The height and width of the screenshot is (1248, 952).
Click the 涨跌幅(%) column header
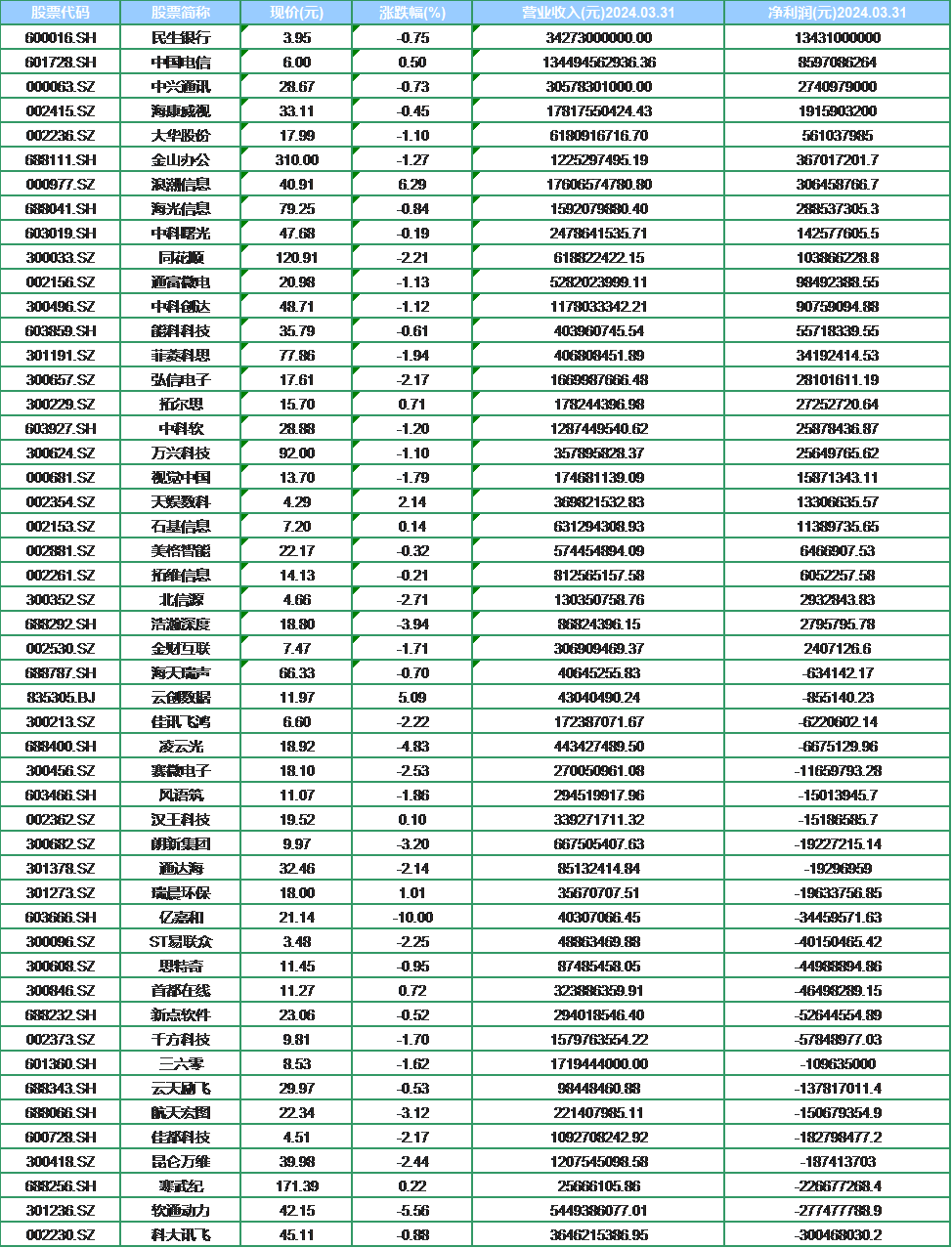pos(412,13)
